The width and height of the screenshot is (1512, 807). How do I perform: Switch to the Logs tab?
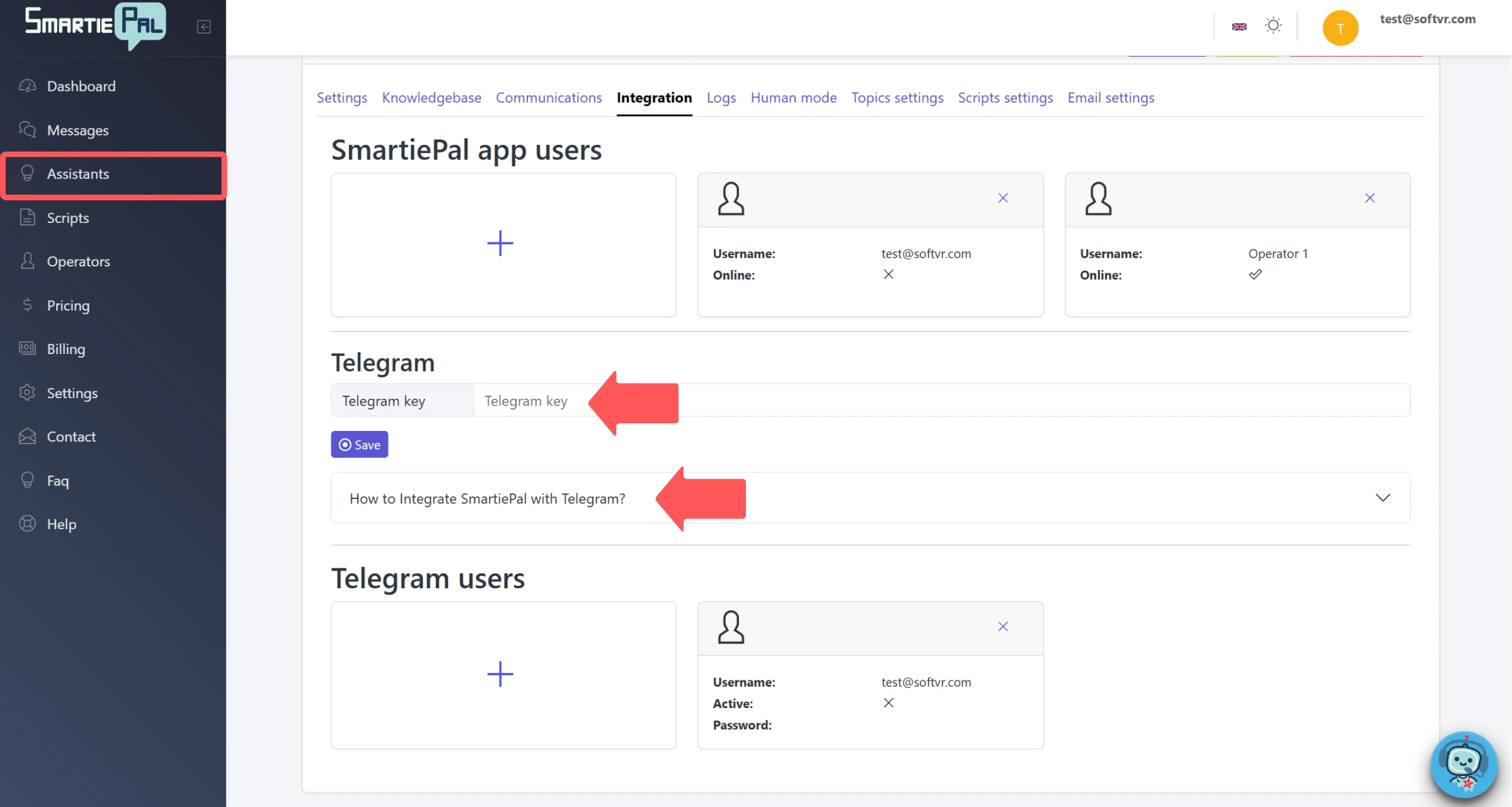[721, 98]
